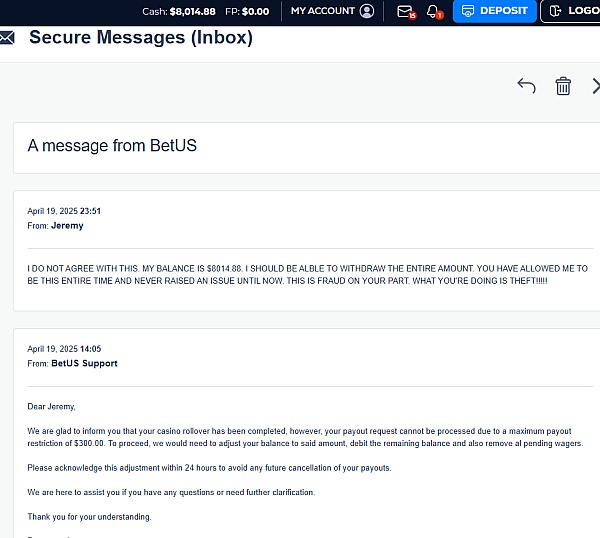Click the Secure Messages (Inbox) heading
This screenshot has width=600, height=538.
click(141, 37)
